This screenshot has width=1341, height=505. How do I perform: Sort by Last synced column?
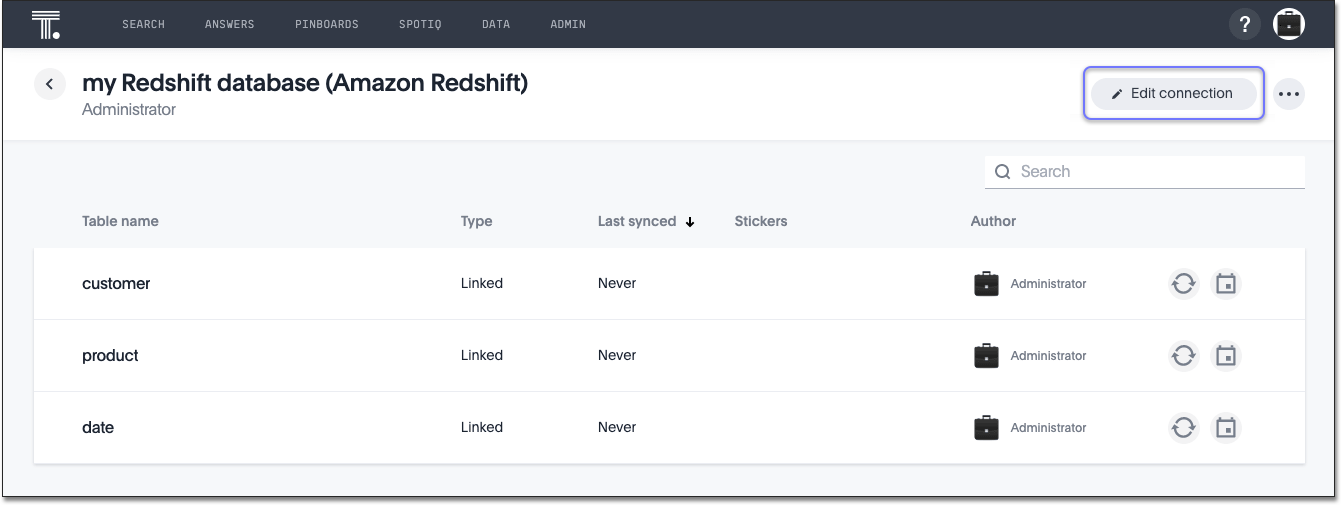637,221
